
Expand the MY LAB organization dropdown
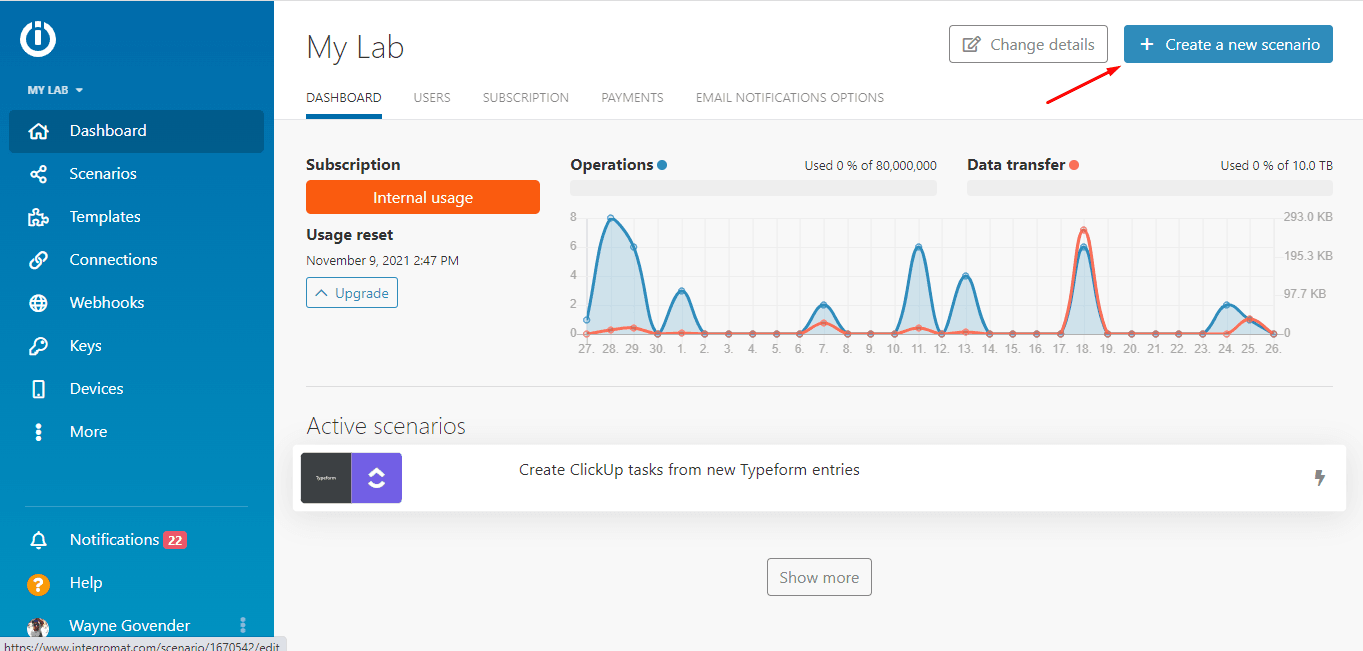(55, 90)
